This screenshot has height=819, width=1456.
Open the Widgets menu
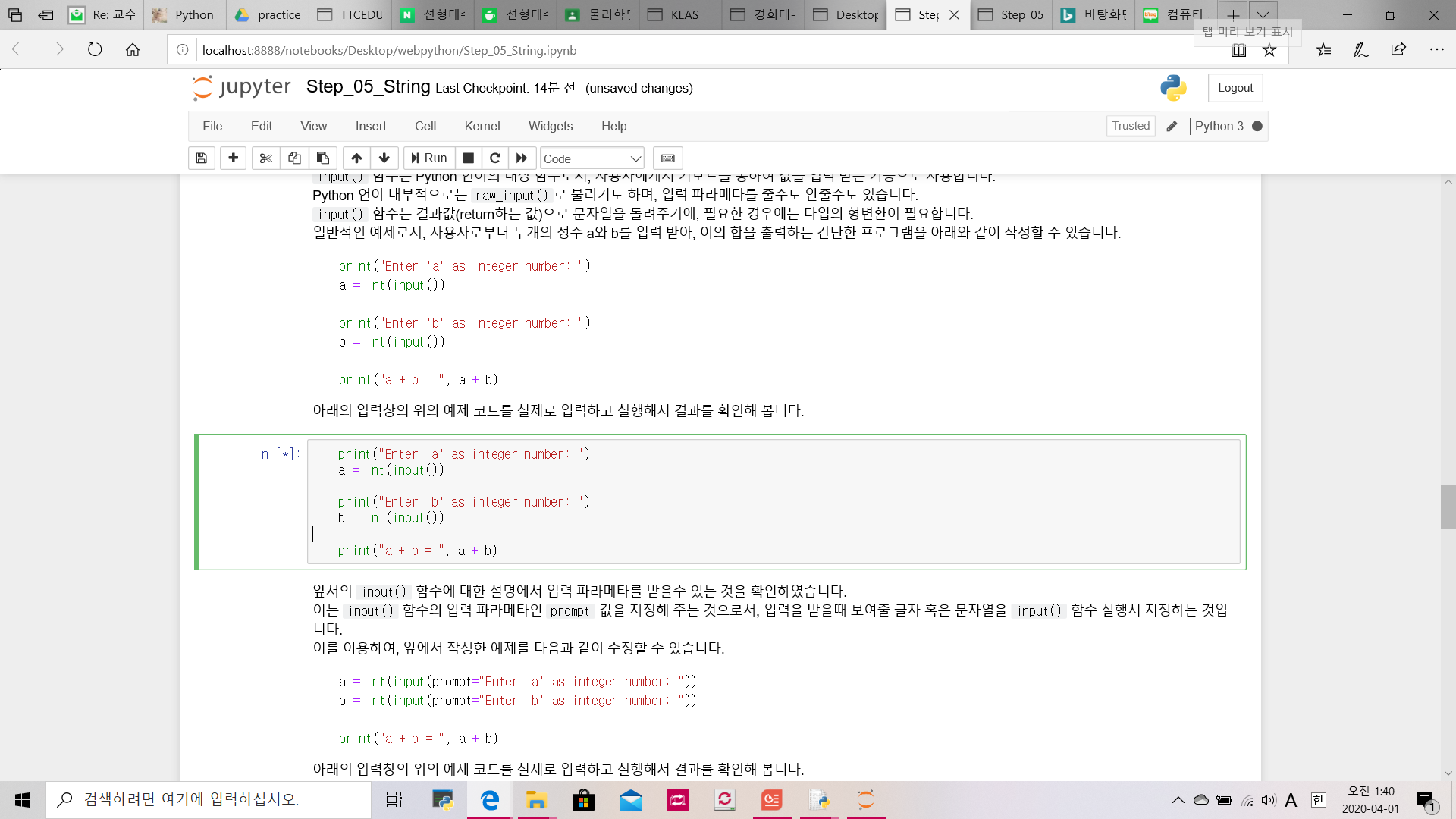pyautogui.click(x=551, y=127)
